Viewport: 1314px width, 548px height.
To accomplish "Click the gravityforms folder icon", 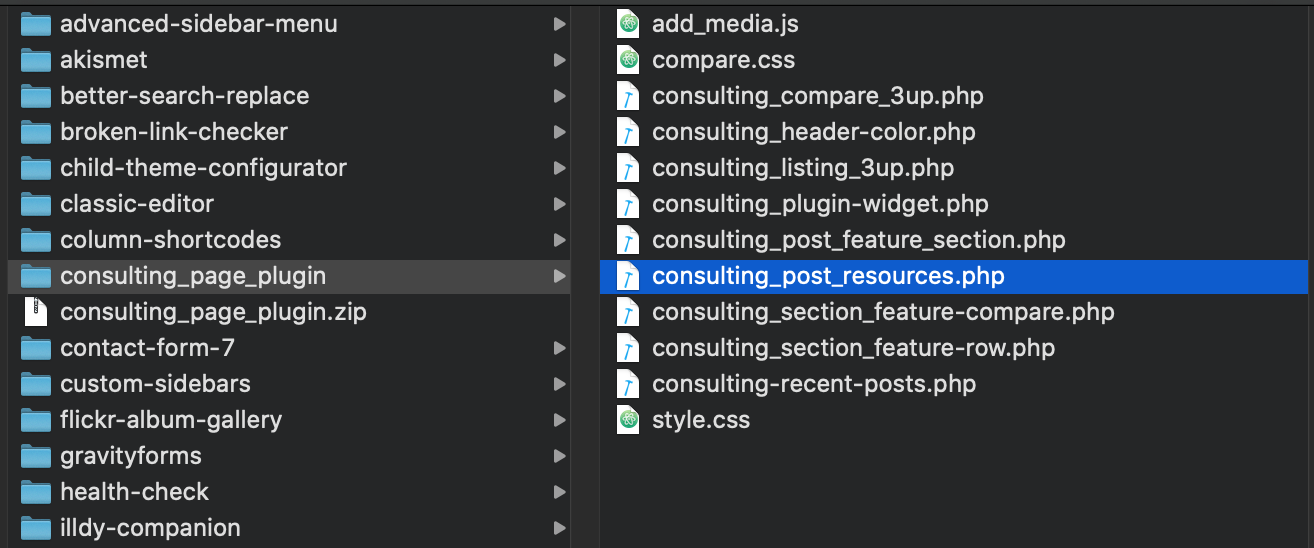I will point(36,456).
